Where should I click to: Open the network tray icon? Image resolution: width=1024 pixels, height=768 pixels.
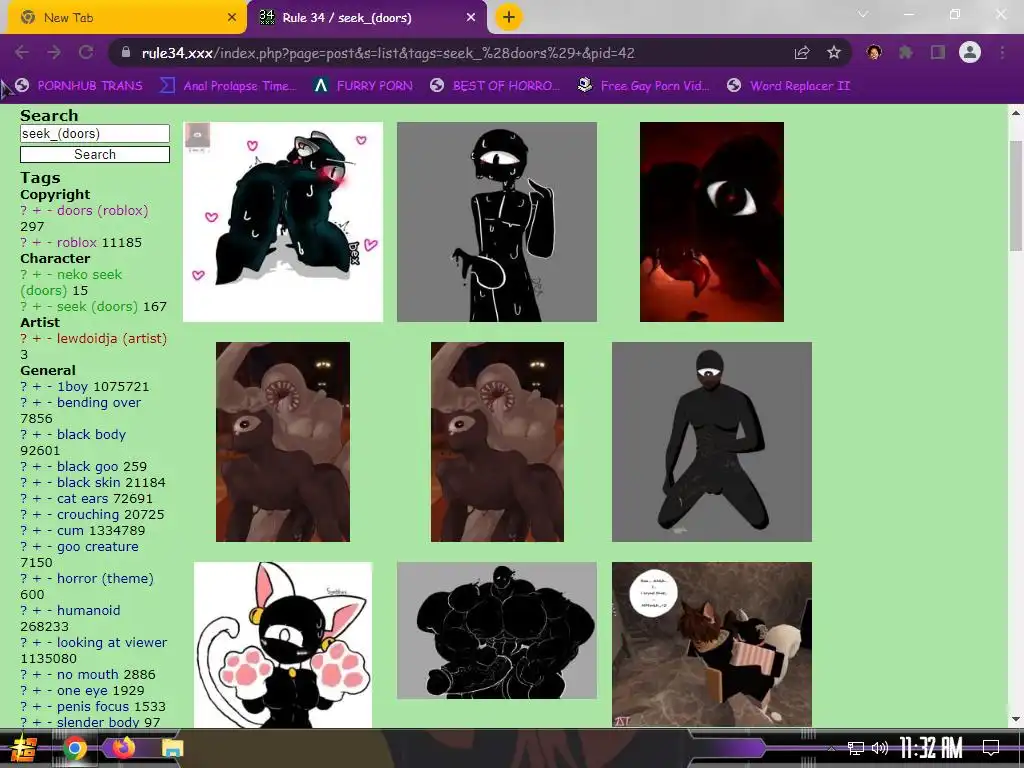click(856, 748)
